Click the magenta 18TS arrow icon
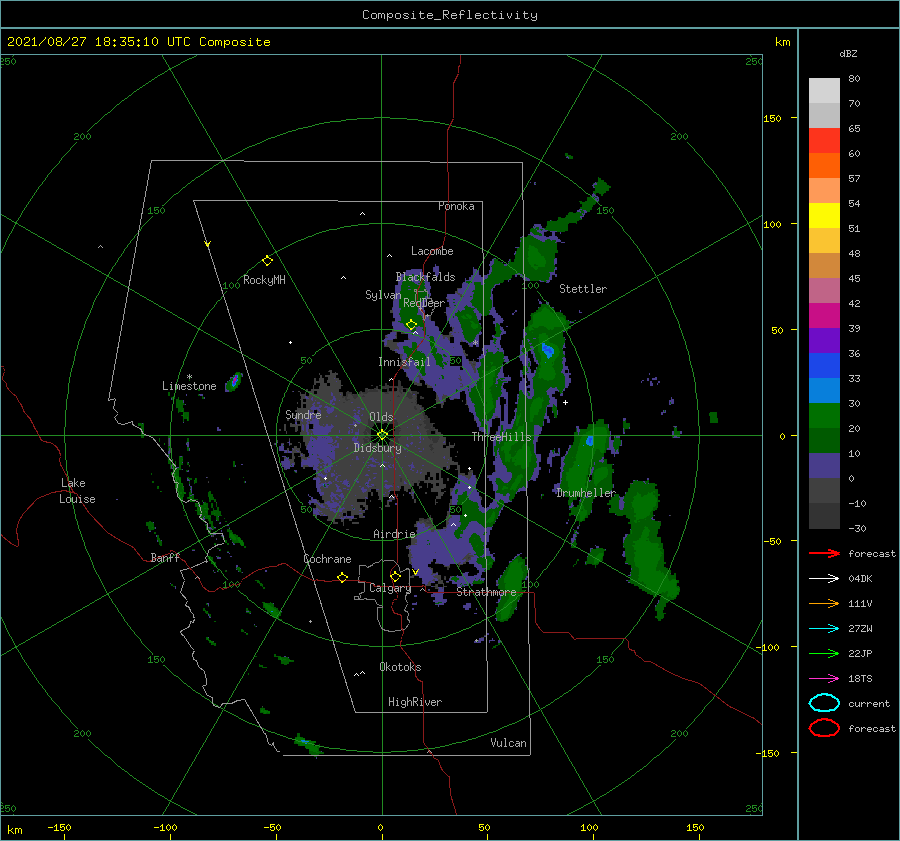900x841 pixels. pos(824,678)
